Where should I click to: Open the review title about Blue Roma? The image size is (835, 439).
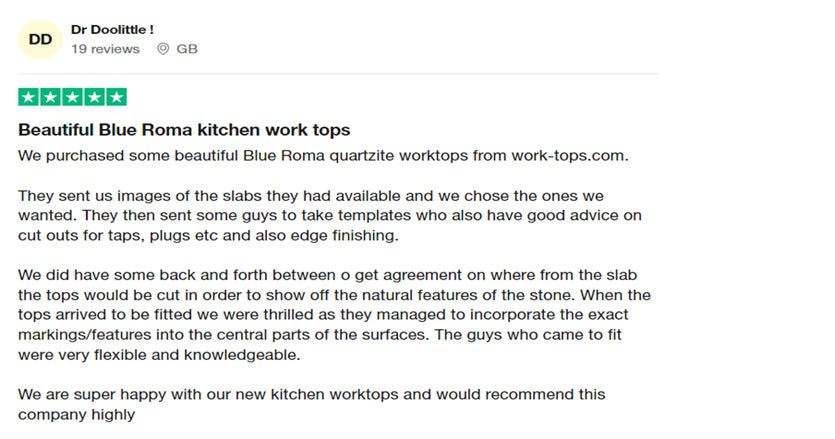click(x=184, y=130)
